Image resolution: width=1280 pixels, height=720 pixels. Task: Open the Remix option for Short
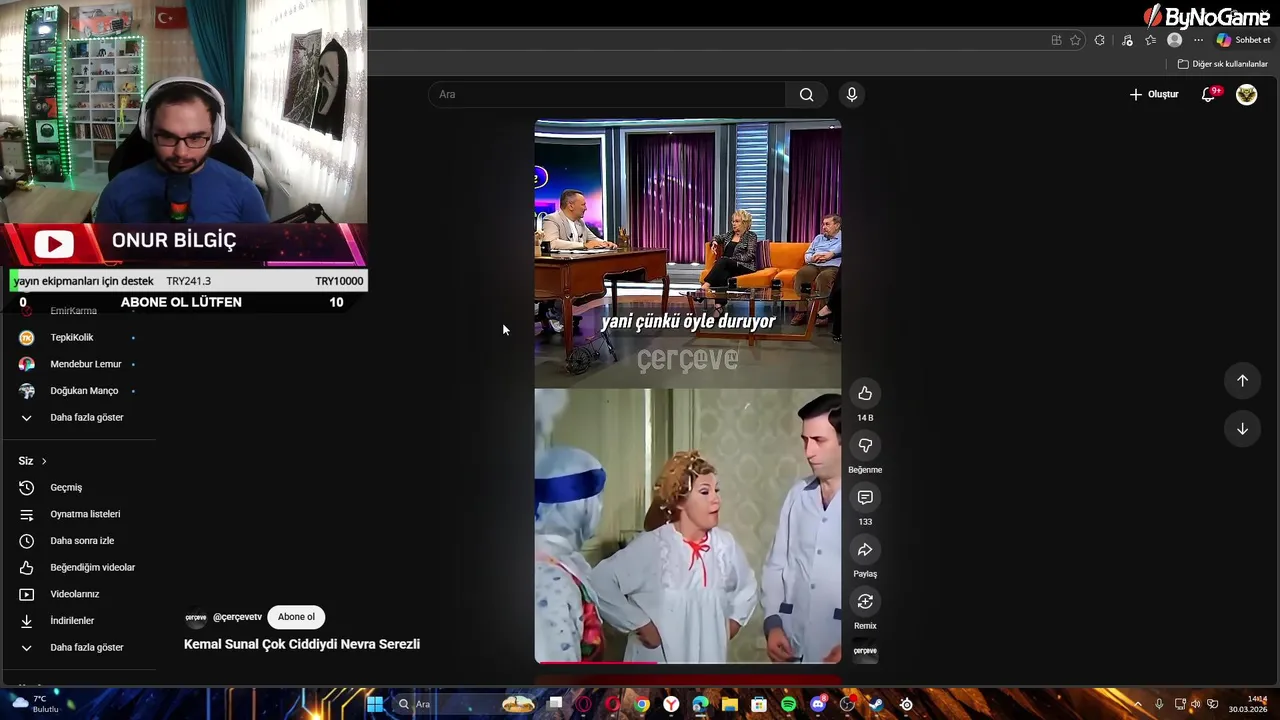coord(865,601)
